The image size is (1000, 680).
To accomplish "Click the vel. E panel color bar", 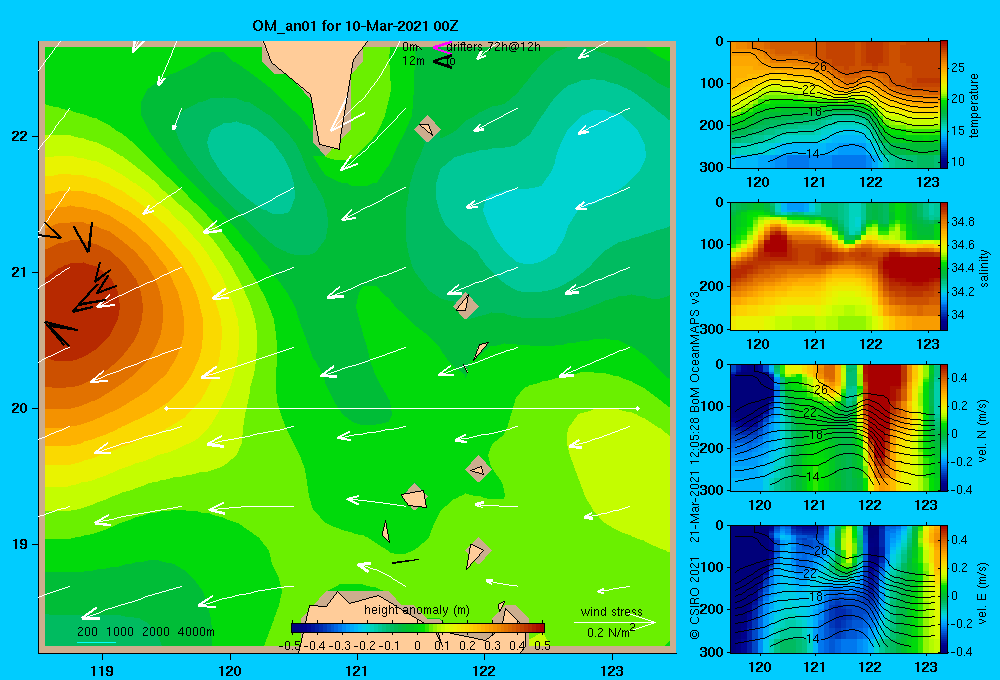I will (x=944, y=589).
